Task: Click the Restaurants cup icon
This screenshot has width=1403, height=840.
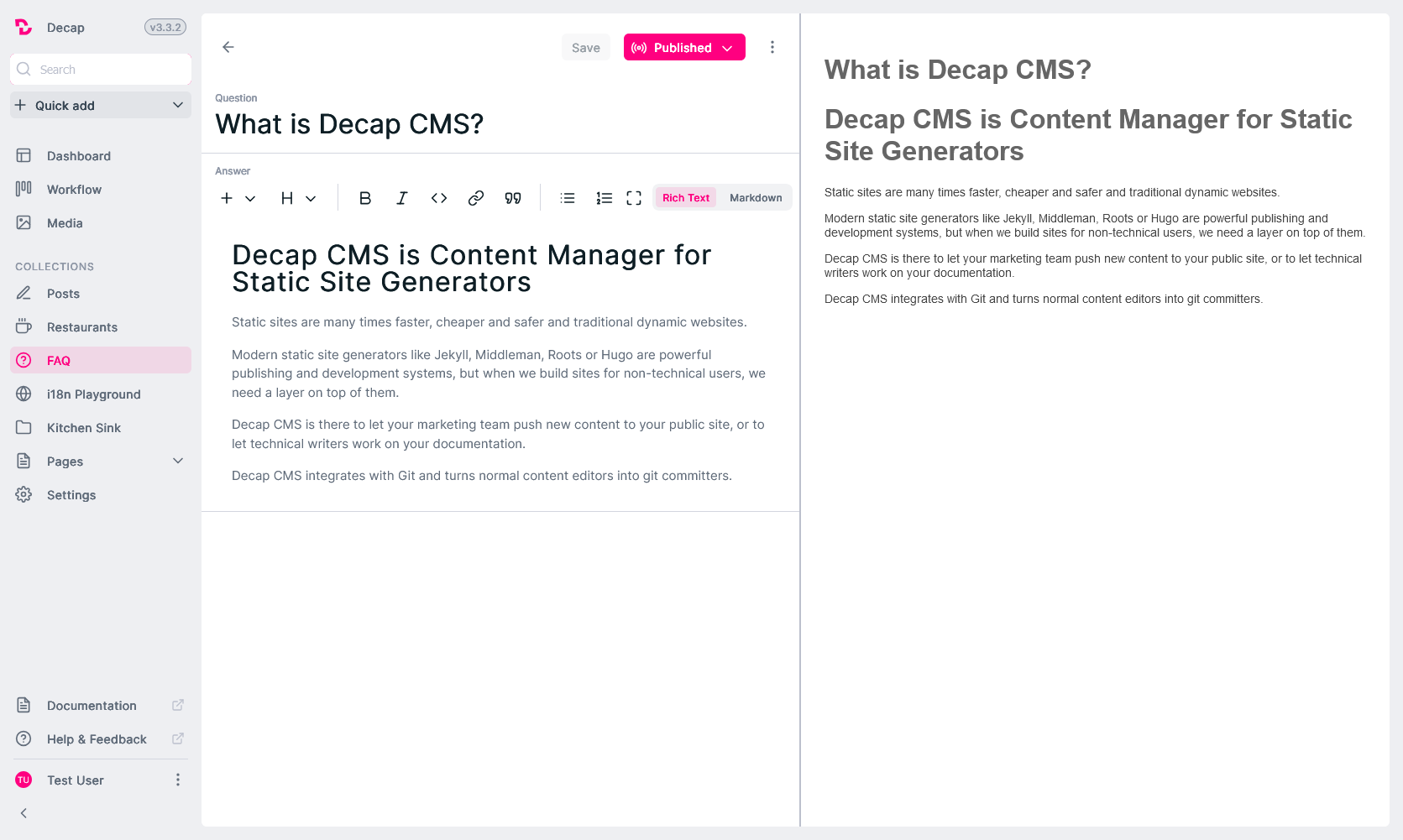Action: [24, 326]
